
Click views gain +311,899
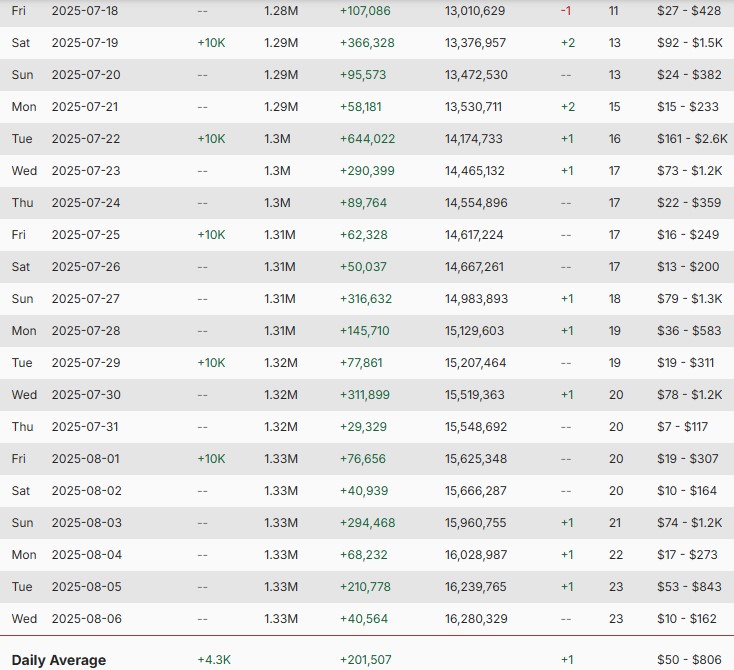[365, 395]
